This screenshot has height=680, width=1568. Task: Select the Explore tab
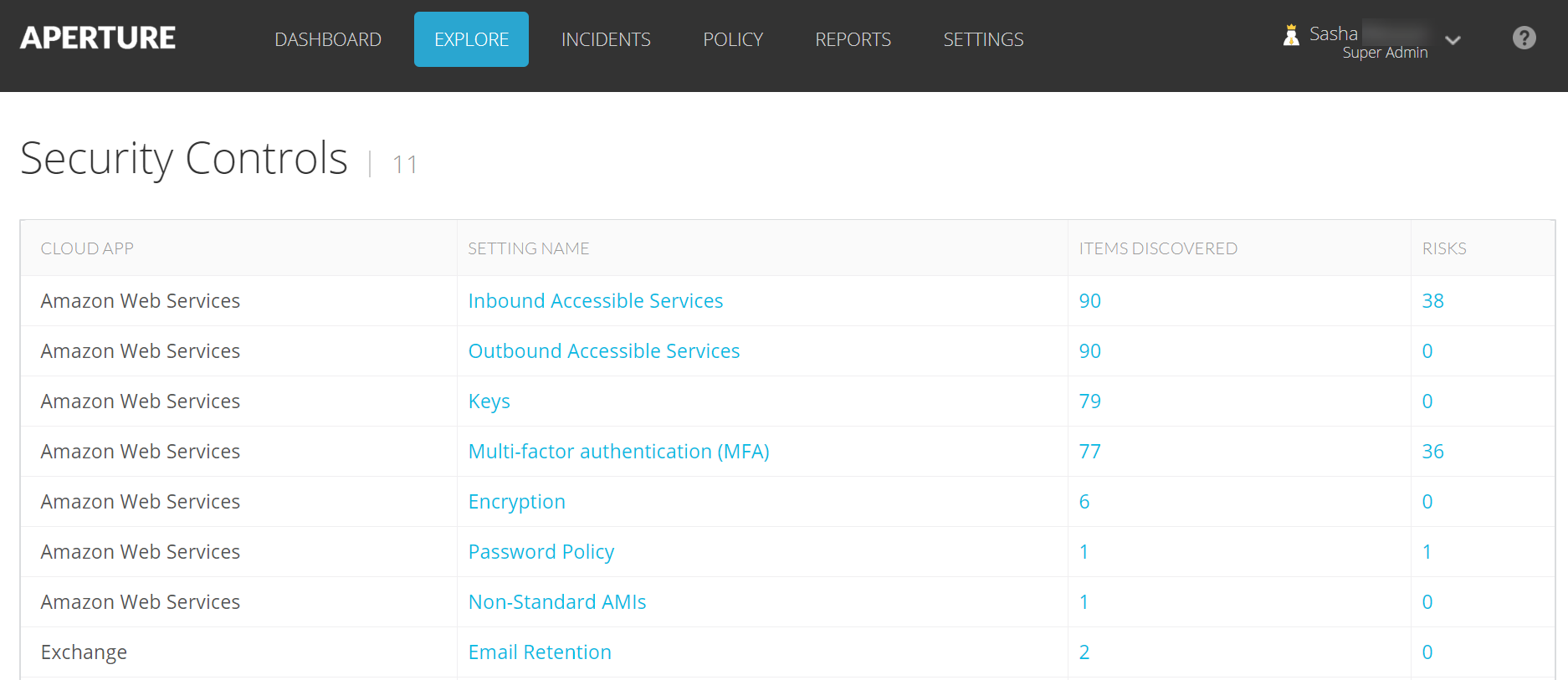471,39
